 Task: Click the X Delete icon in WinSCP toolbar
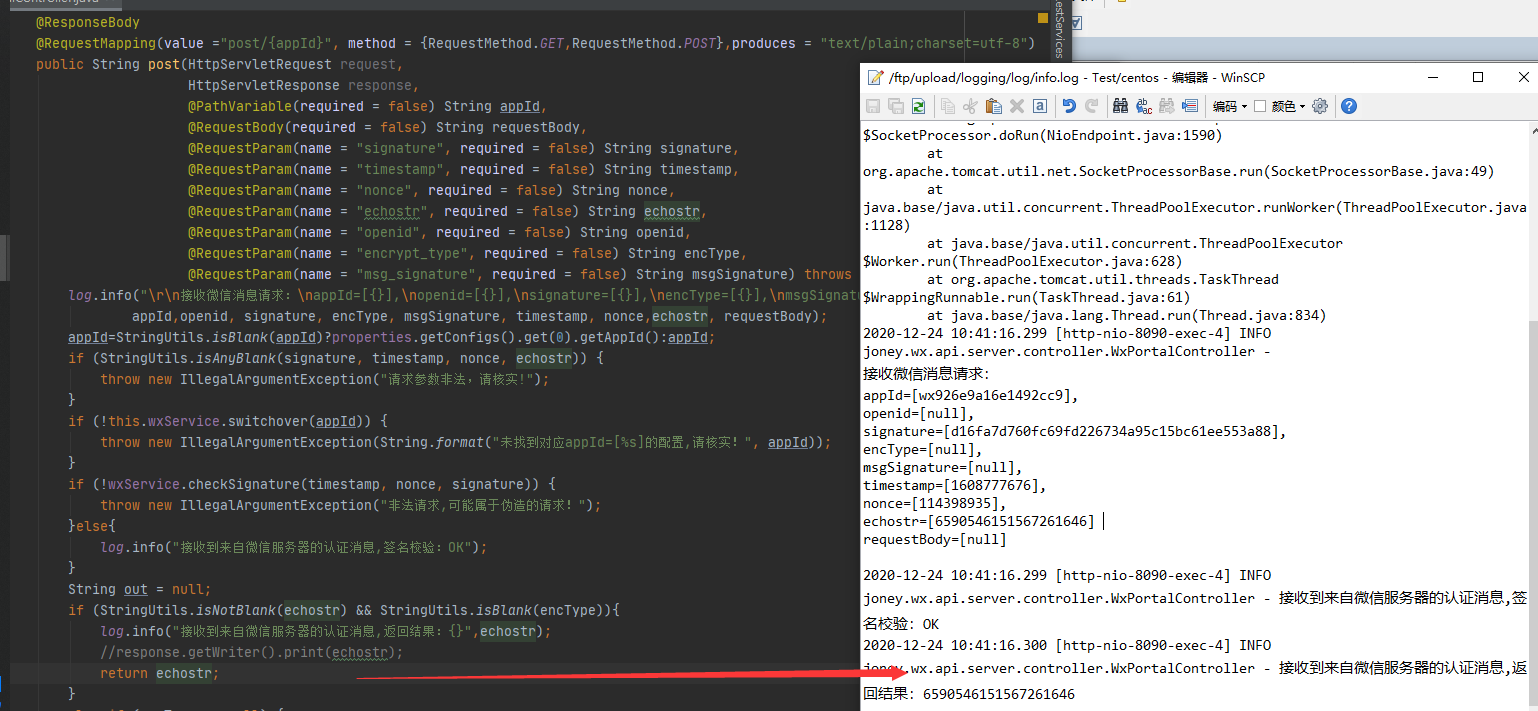pyautogui.click(x=1016, y=106)
